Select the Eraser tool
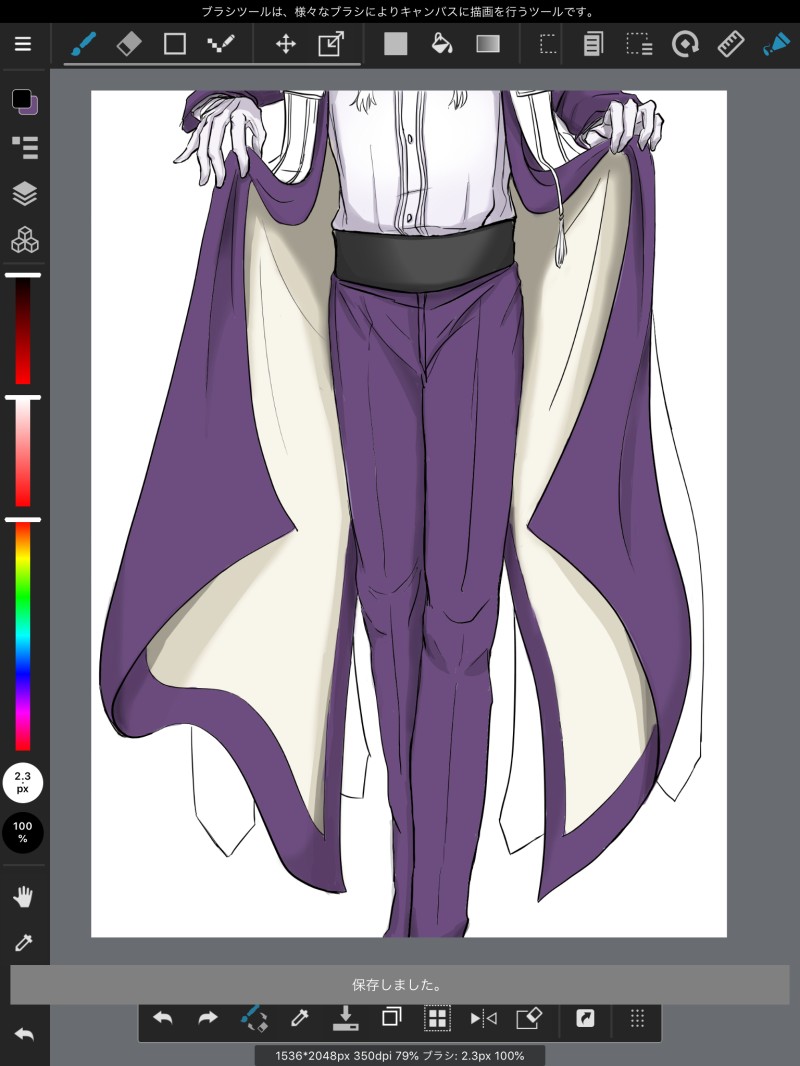The image size is (800, 1066). (129, 44)
